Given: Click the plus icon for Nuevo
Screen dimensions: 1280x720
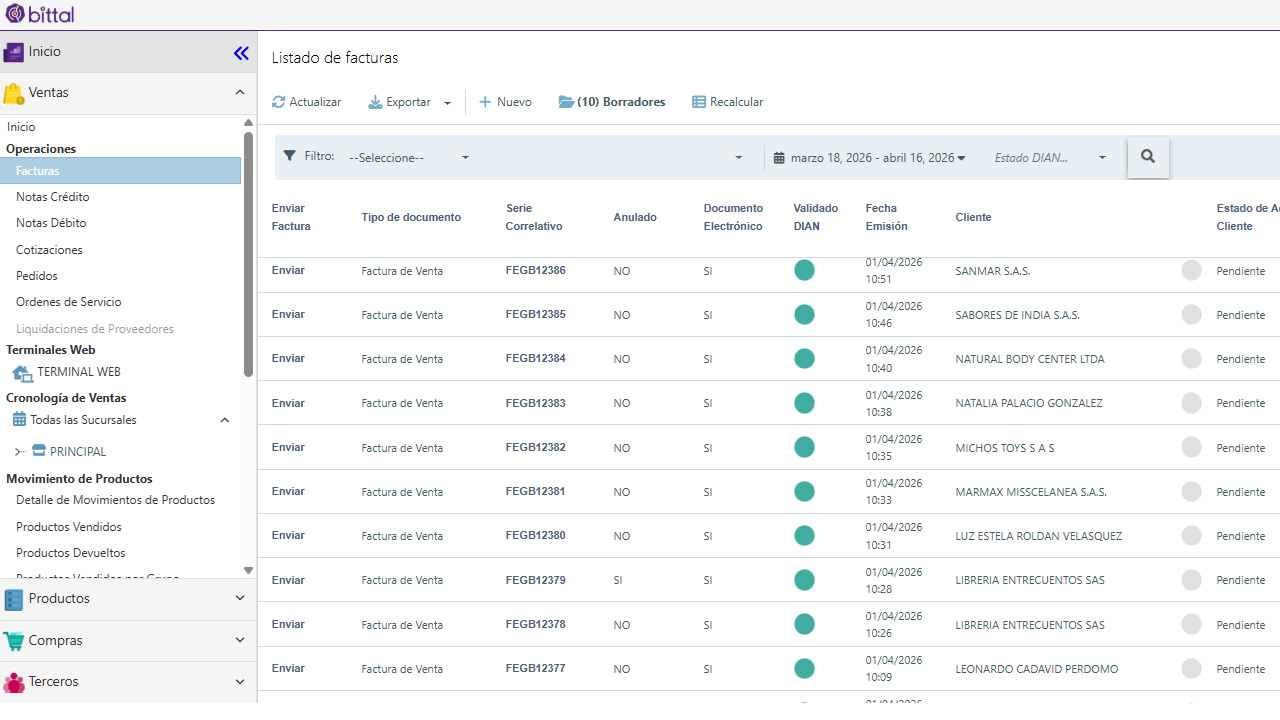Looking at the screenshot, I should tap(485, 102).
